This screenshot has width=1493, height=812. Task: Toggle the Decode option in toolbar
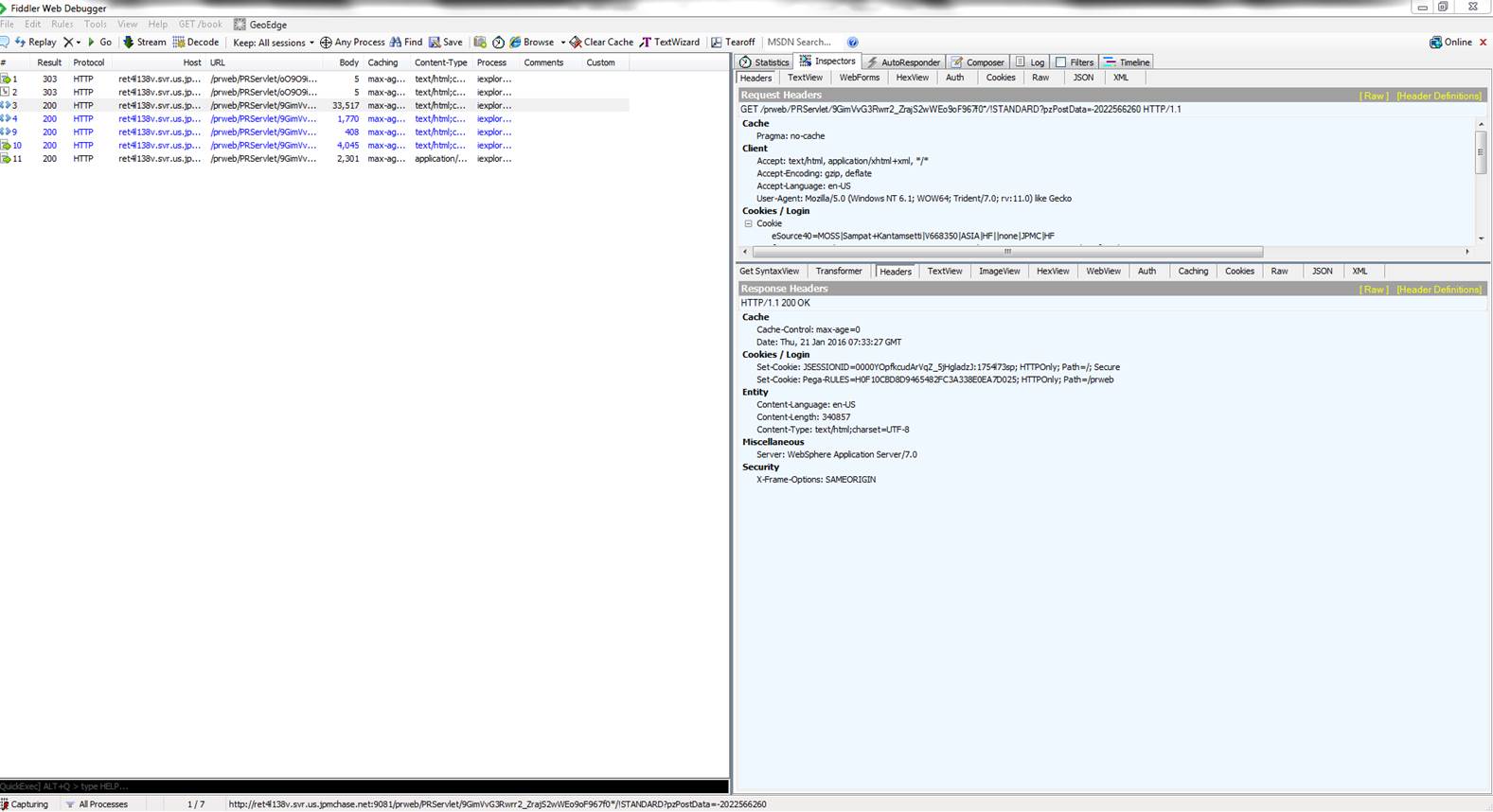pos(196,43)
